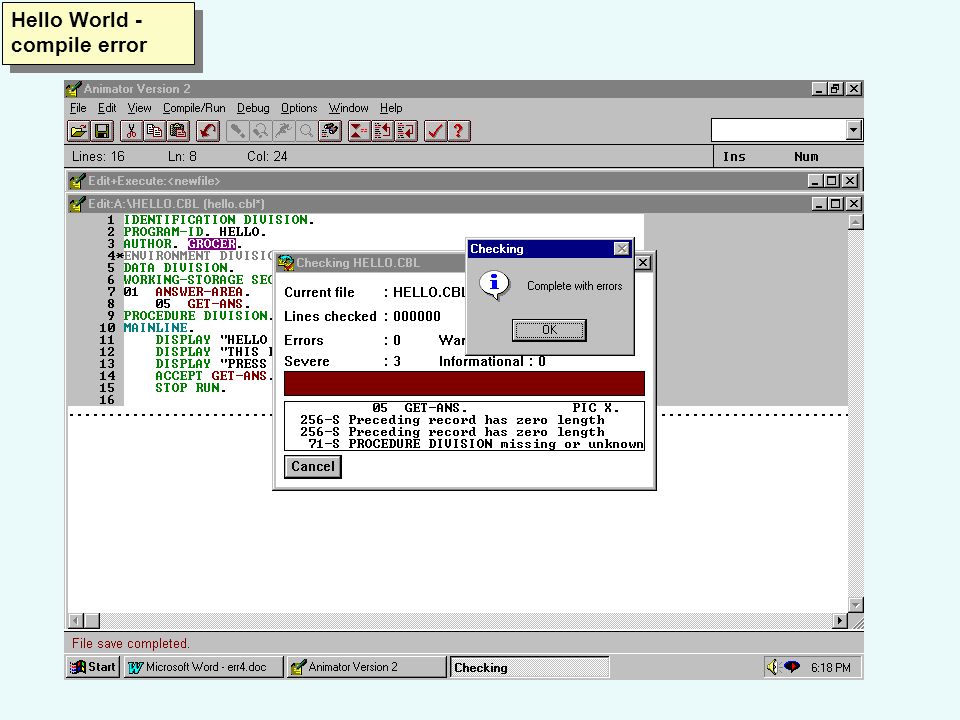The width and height of the screenshot is (960, 720).
Task: Click the horizontal scrollbar right arrow
Action: 840,621
